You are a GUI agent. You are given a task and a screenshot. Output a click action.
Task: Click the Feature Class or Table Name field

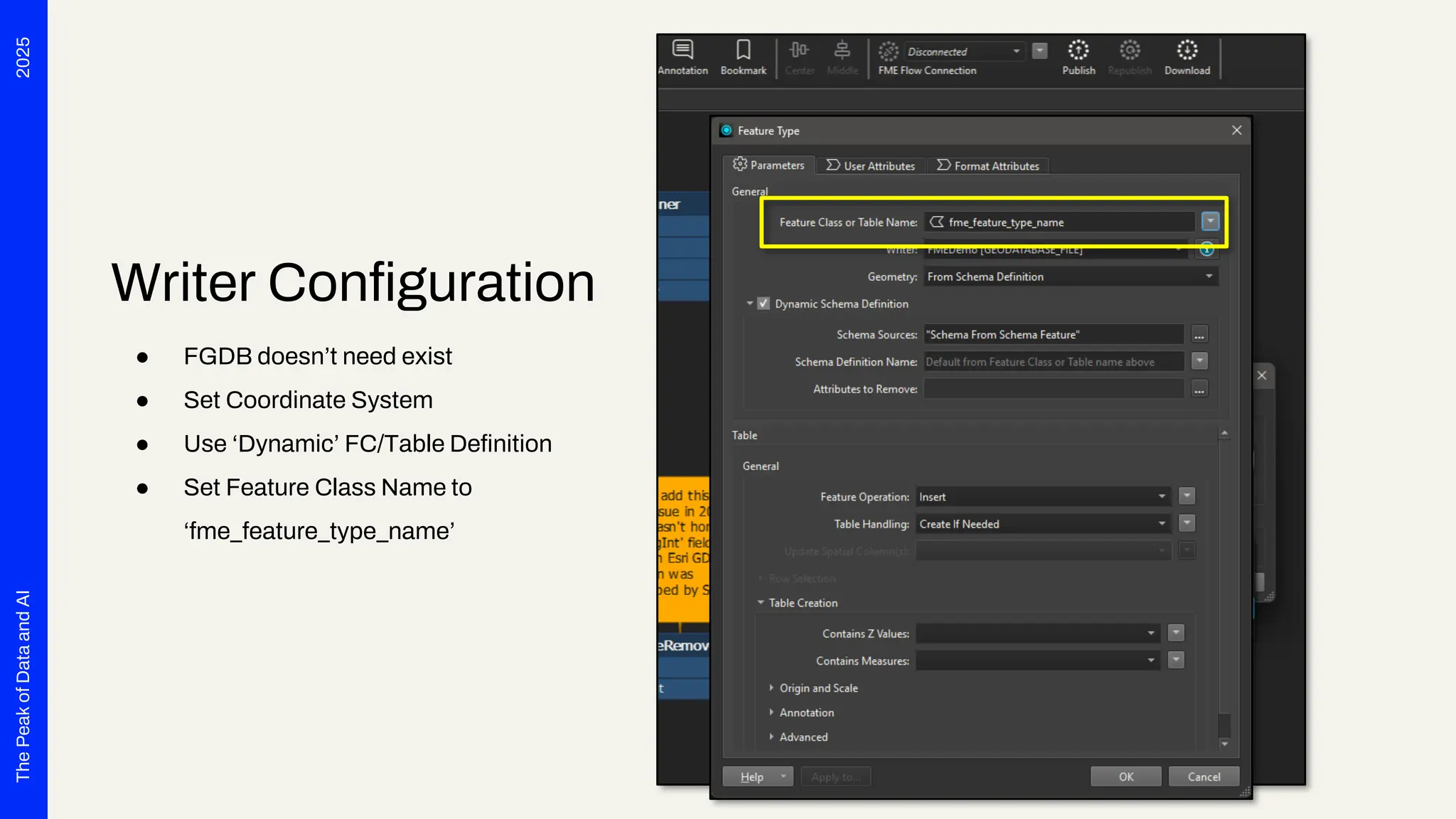pyautogui.click(x=1059, y=223)
